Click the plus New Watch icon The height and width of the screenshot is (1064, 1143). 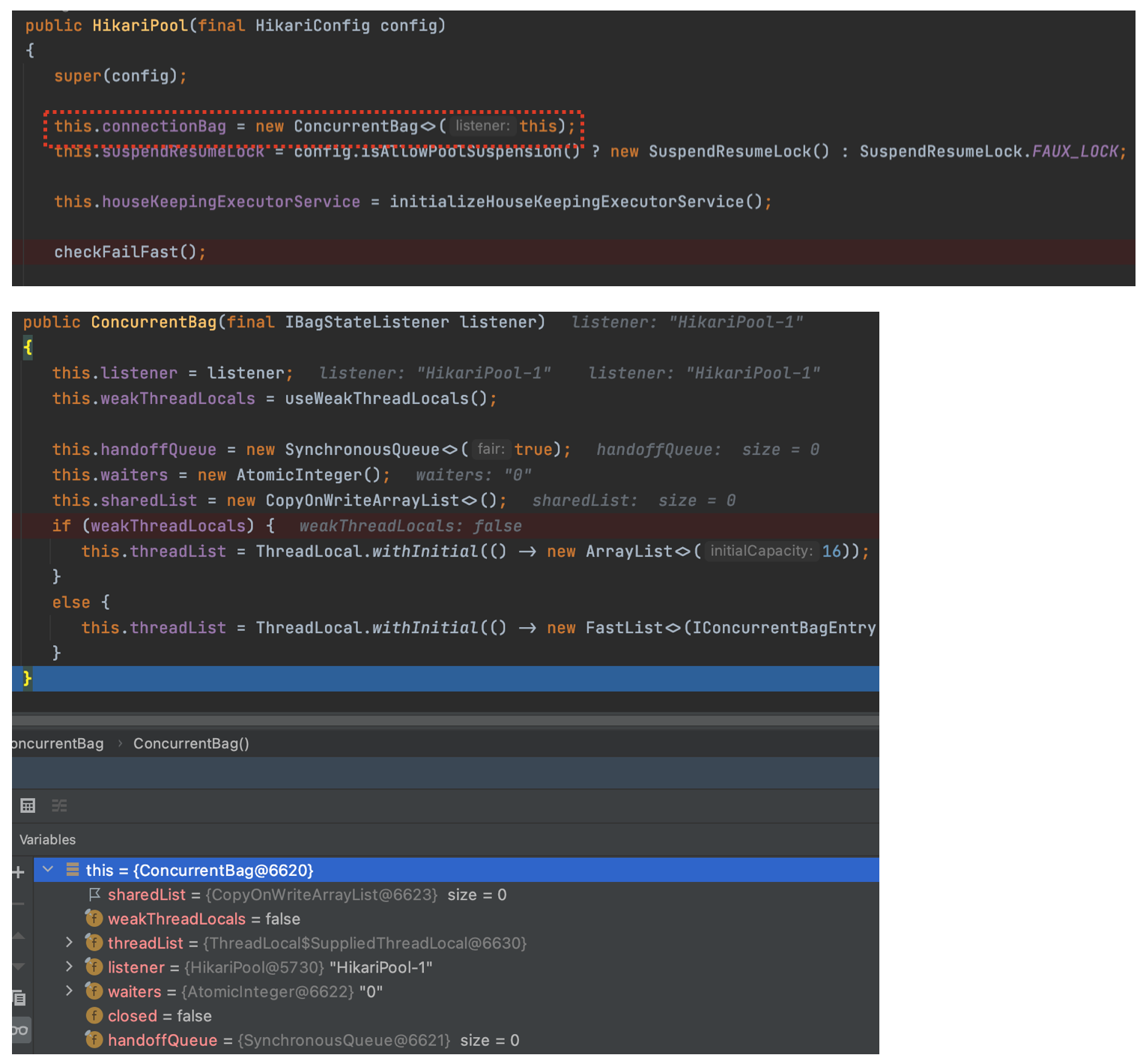tap(19, 871)
